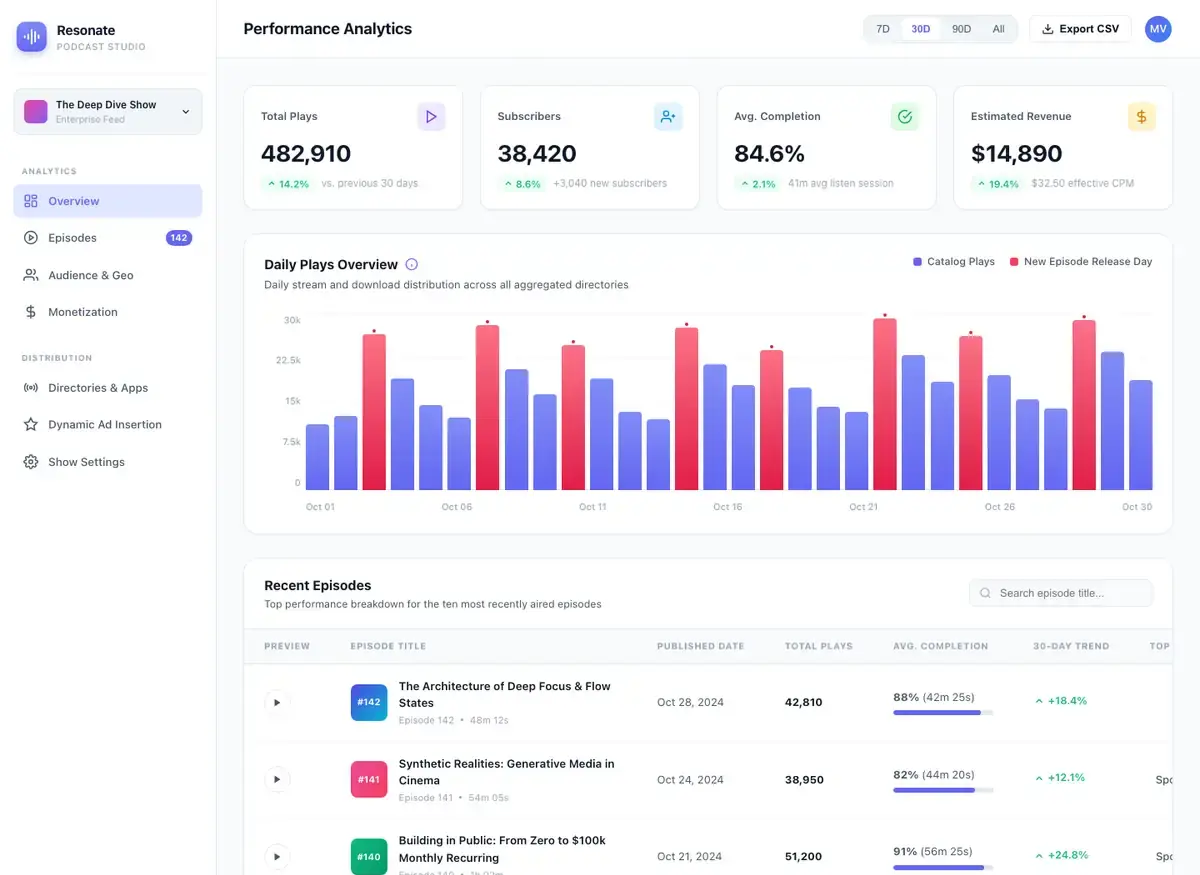This screenshot has height=875, width=1200.
Task: Click the #140 episode thumbnail
Action: click(369, 857)
